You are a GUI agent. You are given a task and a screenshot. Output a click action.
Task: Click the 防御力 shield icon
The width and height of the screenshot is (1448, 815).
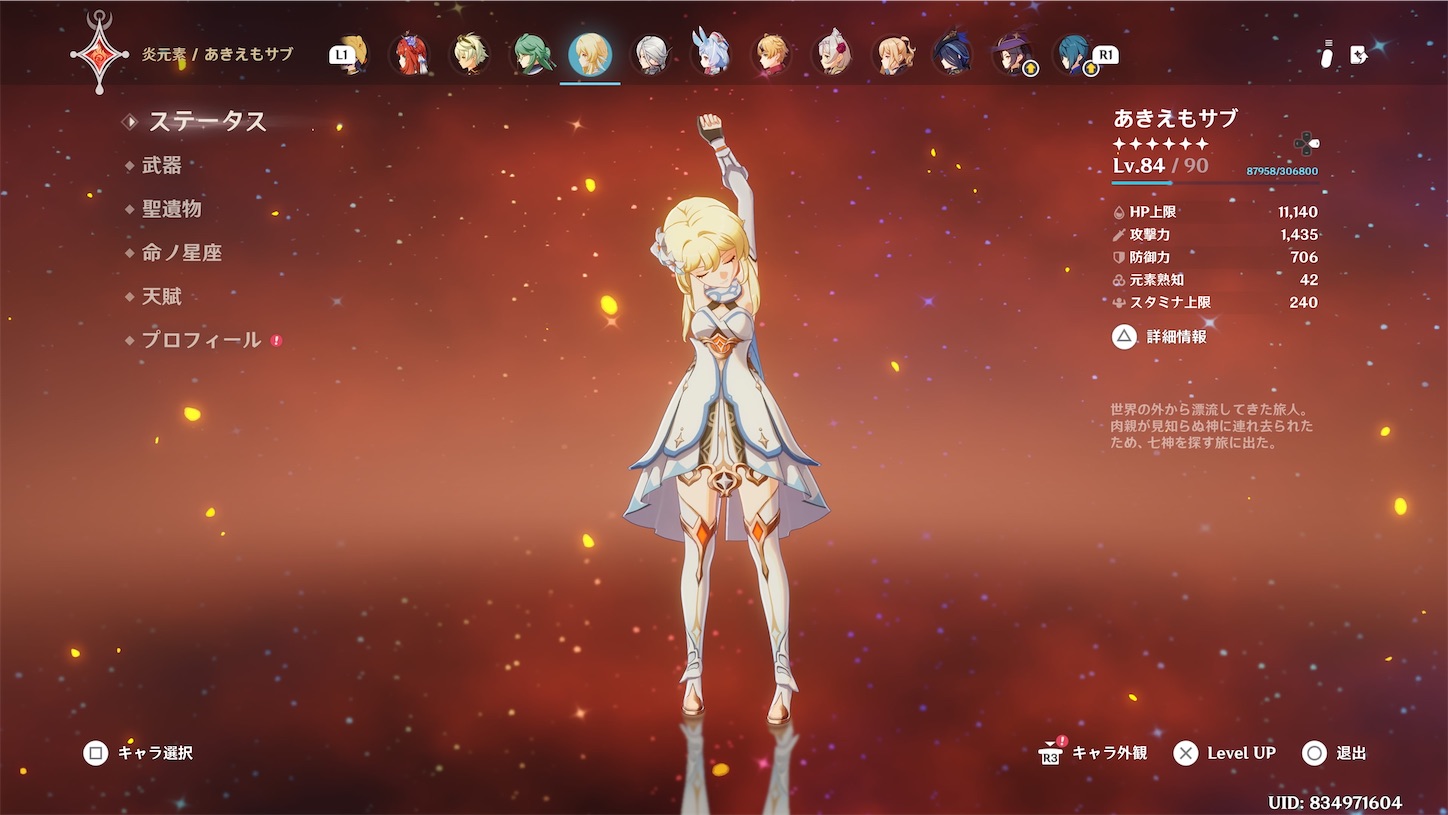pos(1119,257)
